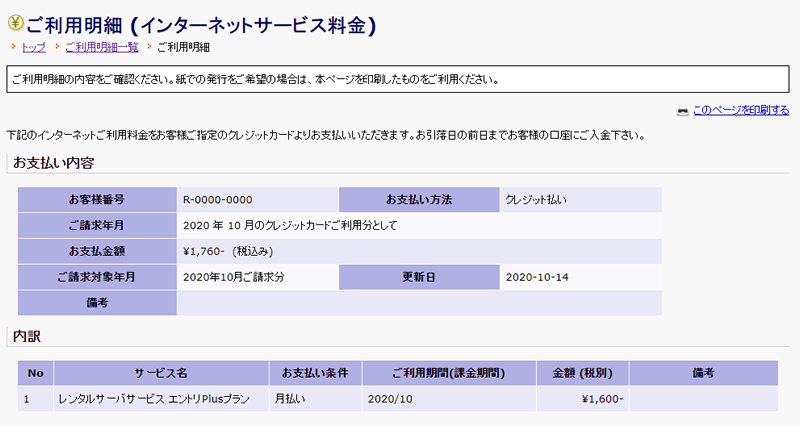Click the クレジット払い payment method value
Viewport: 800px width, 426px height.
coord(536,199)
